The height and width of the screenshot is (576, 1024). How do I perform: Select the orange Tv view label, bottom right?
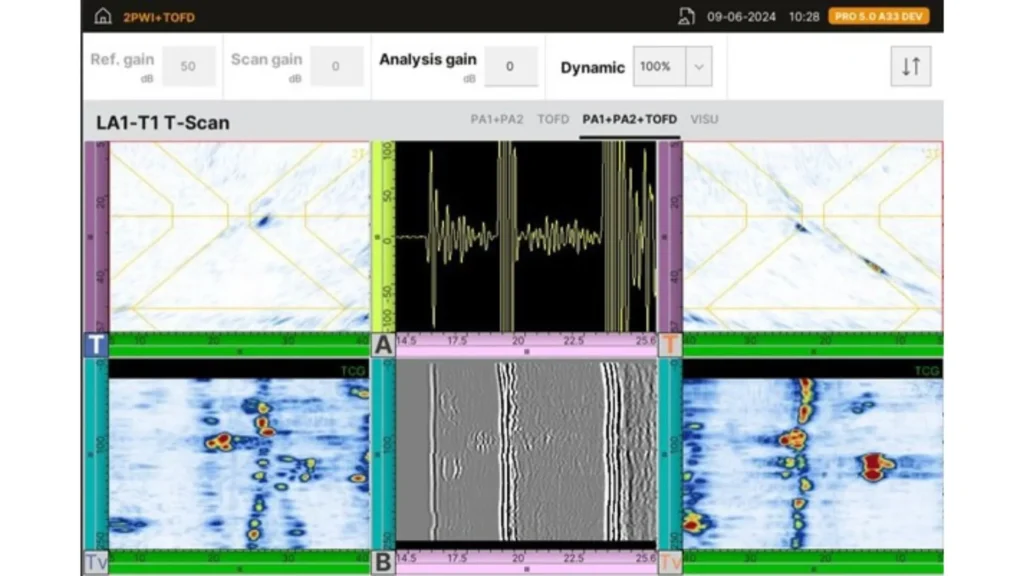click(670, 562)
